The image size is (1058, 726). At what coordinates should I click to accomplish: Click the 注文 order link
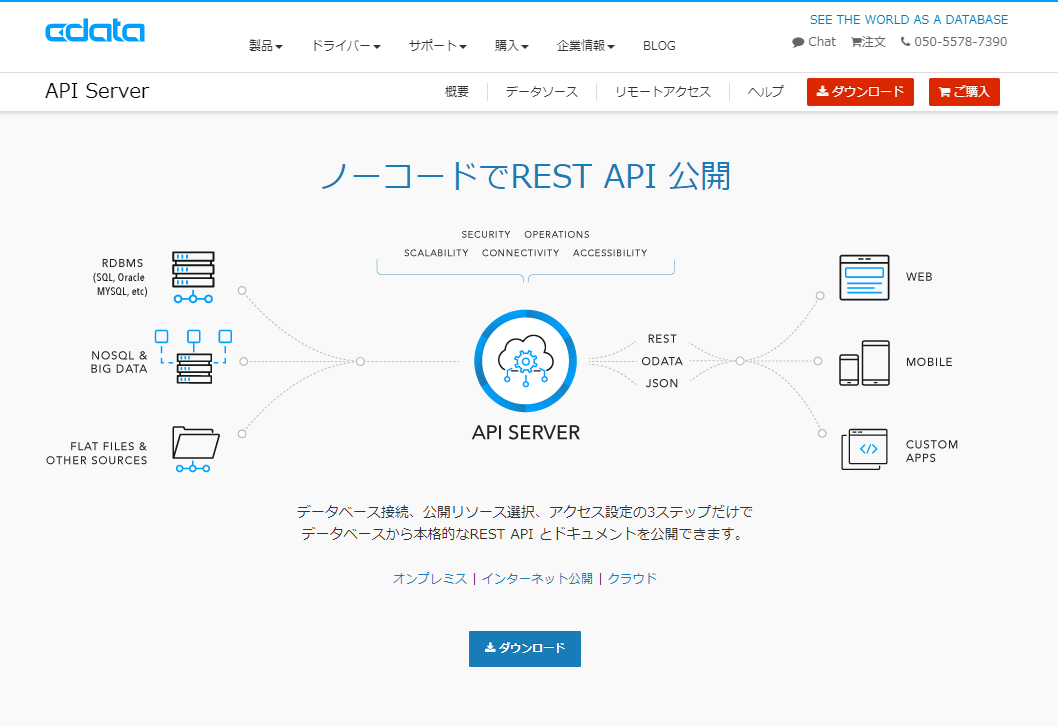click(x=874, y=42)
